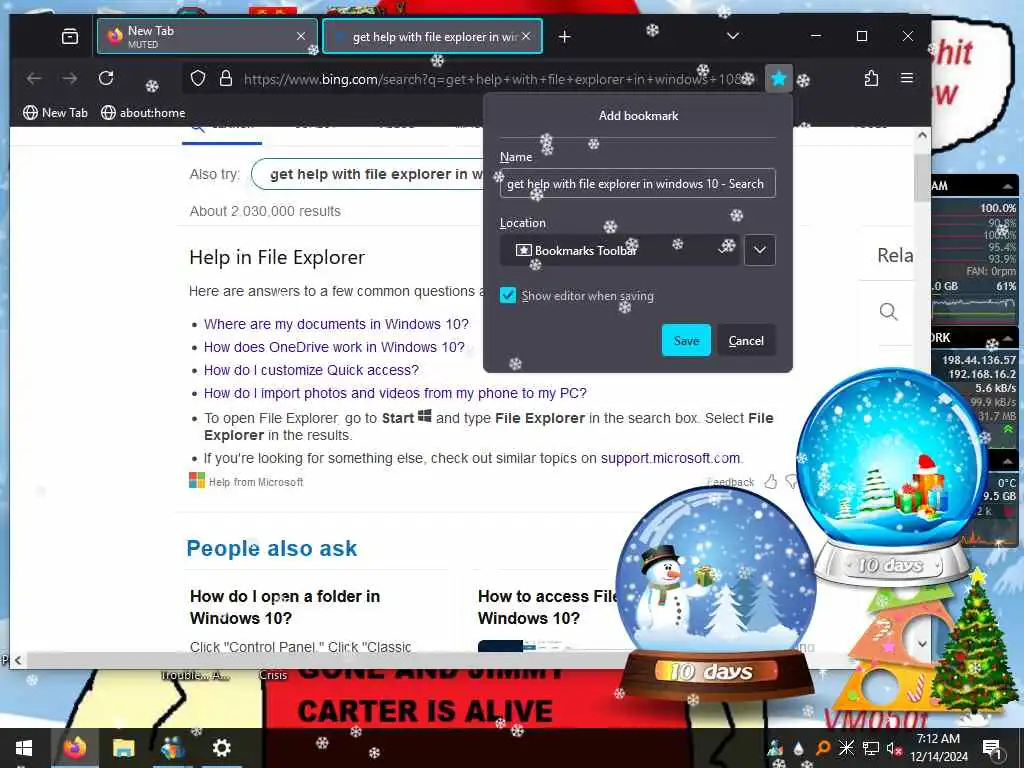The height and width of the screenshot is (768, 1024).
Task: Edit the bookmark Name field
Action: (x=637, y=184)
